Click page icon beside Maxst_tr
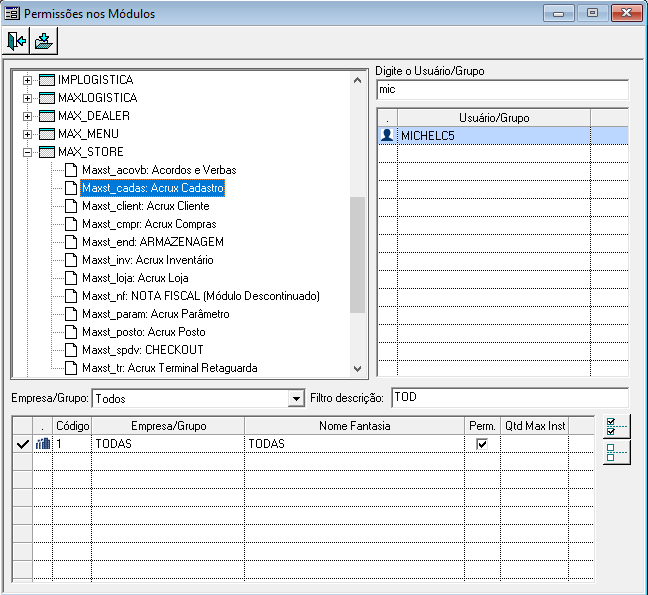The image size is (648, 595). pos(71,368)
